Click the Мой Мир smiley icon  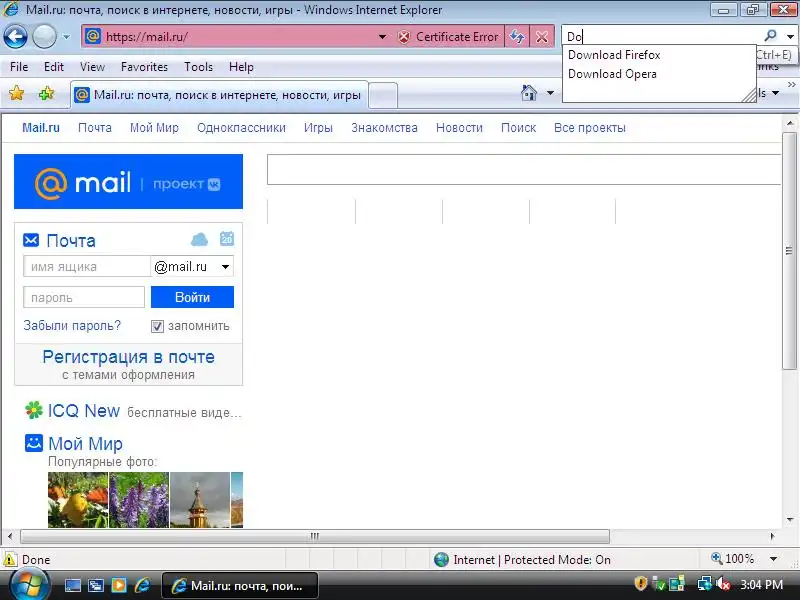point(34,443)
